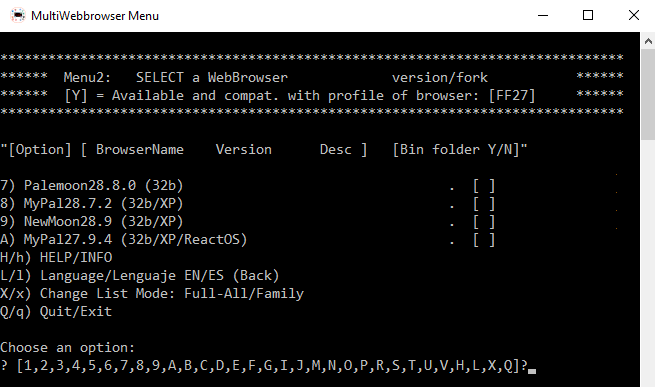The height and width of the screenshot is (387, 655).
Task: Click the MultiWebbrowser app icon in title bar
Action: 18,15
